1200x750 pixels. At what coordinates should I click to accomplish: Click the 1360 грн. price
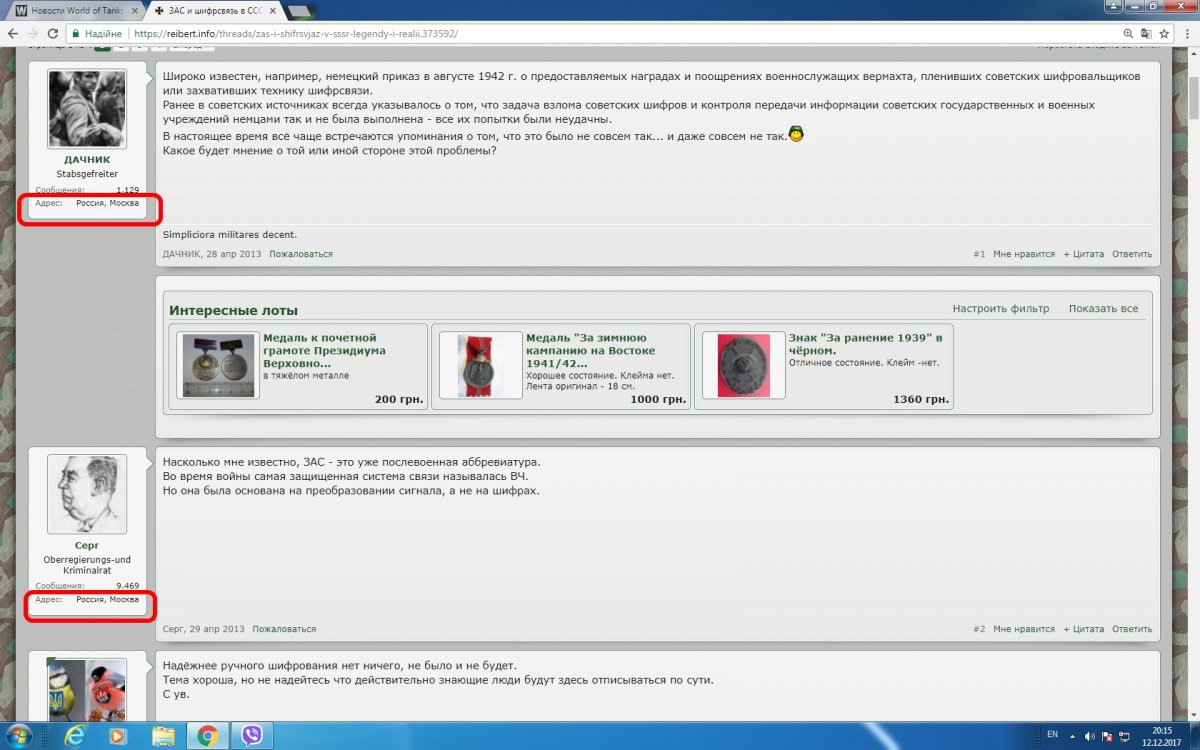coord(921,399)
